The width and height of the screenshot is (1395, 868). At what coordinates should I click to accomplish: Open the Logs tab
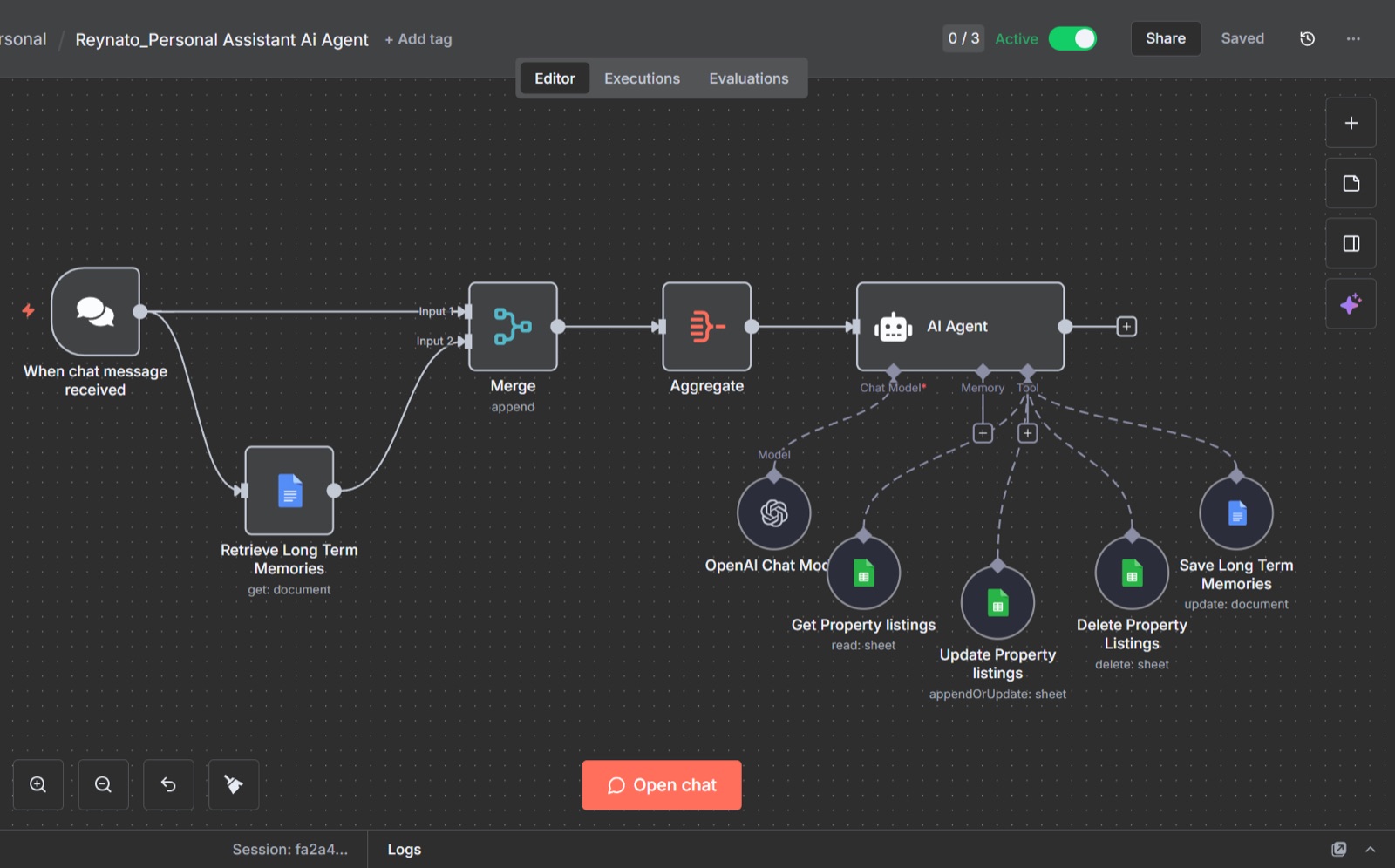[404, 849]
